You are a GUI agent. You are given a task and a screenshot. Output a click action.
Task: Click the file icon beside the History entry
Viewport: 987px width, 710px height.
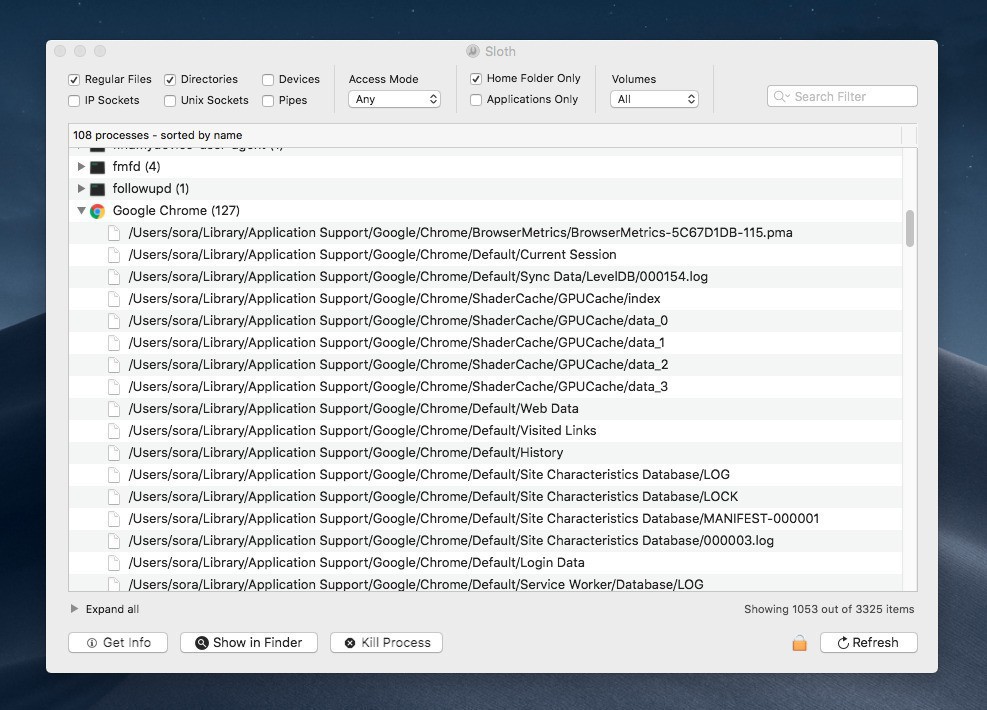[x=114, y=453]
